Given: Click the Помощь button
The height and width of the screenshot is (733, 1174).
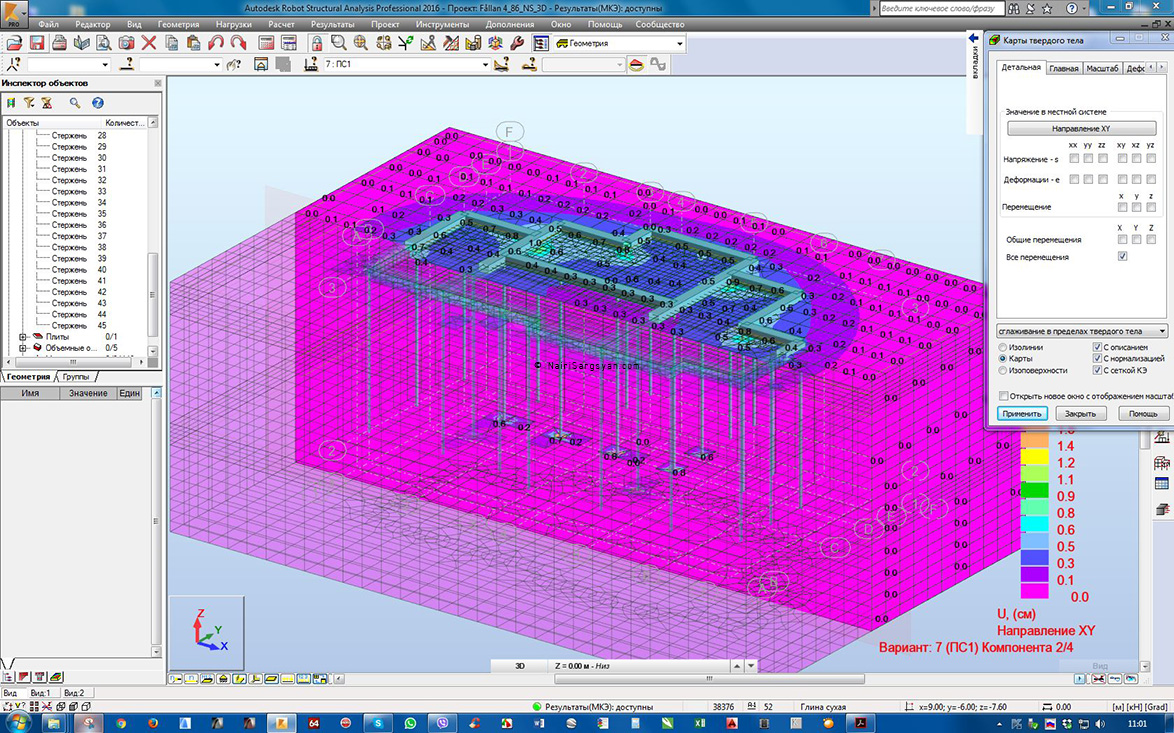Looking at the screenshot, I should (x=1143, y=413).
